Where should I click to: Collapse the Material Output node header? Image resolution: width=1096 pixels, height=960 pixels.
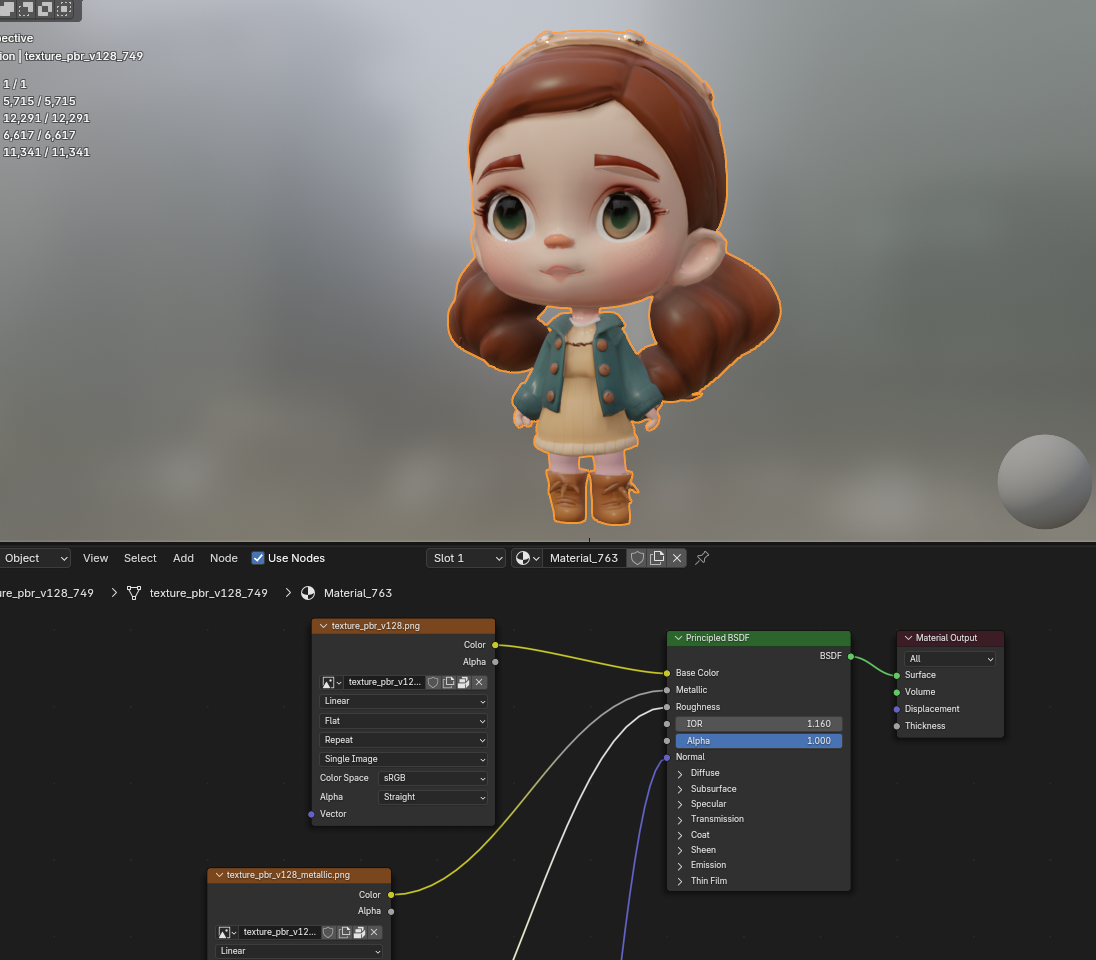click(x=908, y=638)
